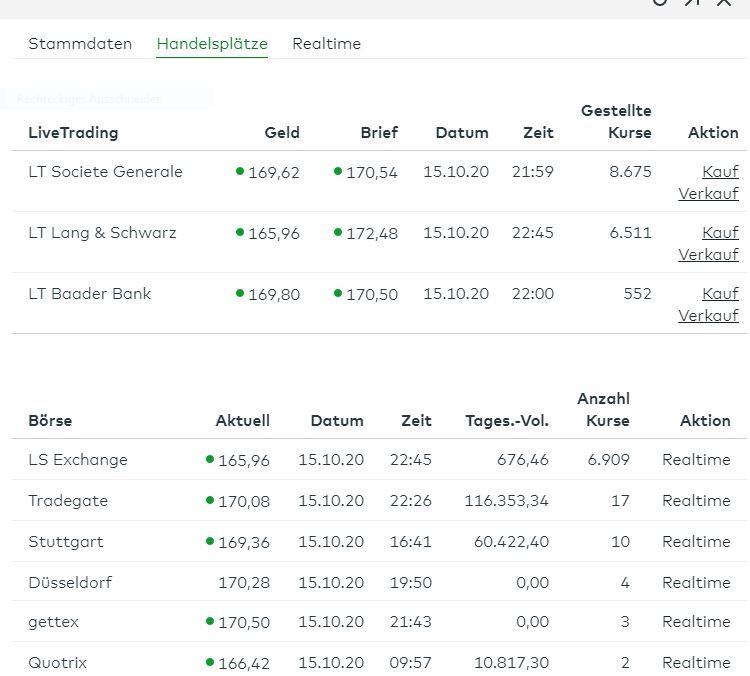750x676 pixels.
Task: Click the refresh icon at top right
Action: point(660,3)
